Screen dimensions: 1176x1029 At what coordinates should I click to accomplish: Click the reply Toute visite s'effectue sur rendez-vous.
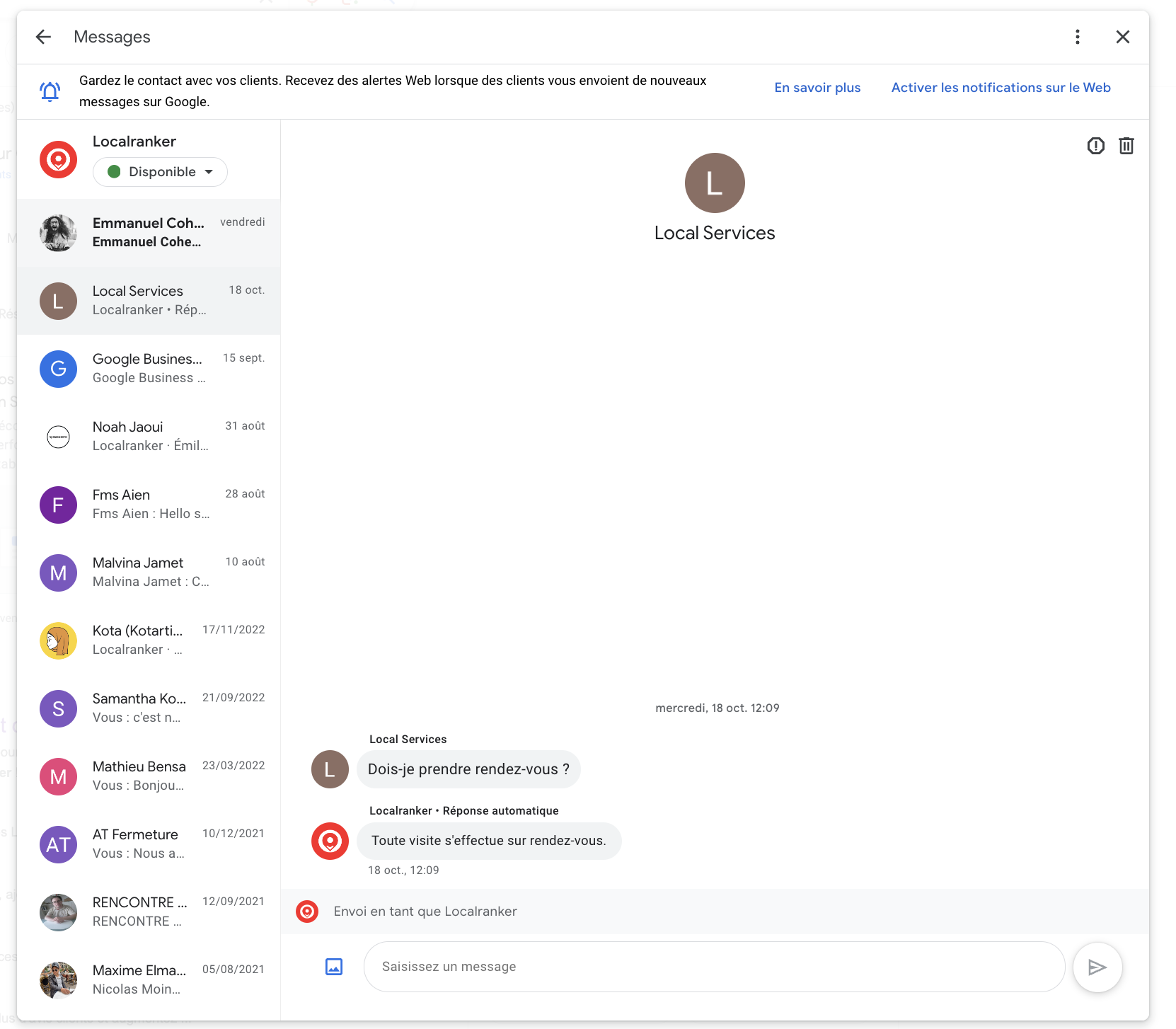(x=489, y=841)
